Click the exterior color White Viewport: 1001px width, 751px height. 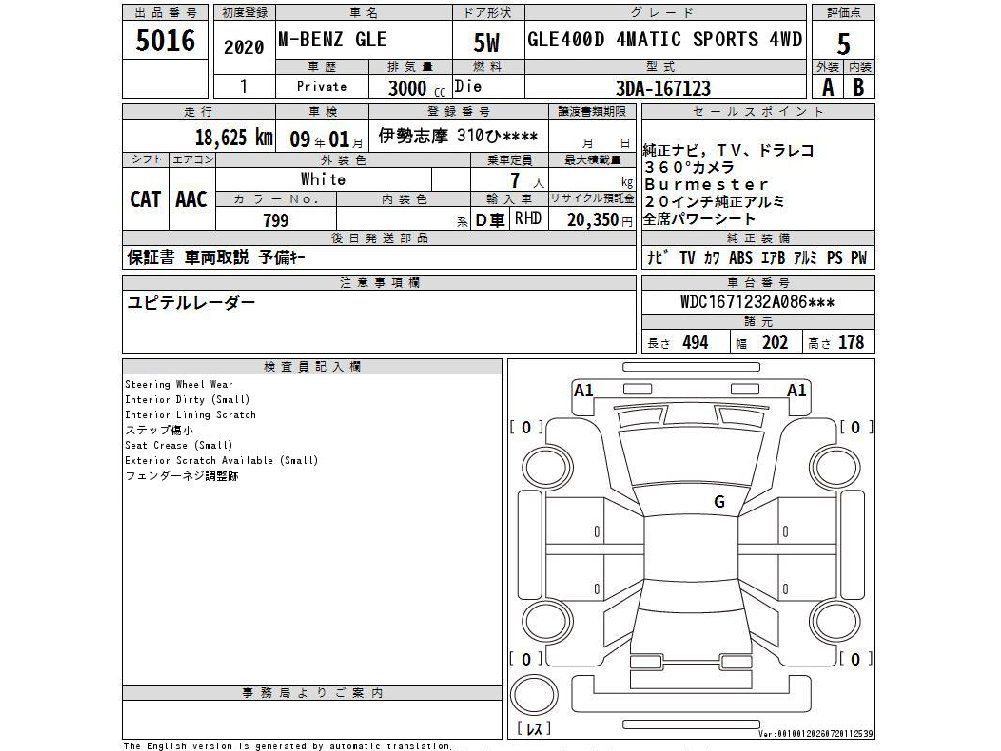[x=323, y=179]
